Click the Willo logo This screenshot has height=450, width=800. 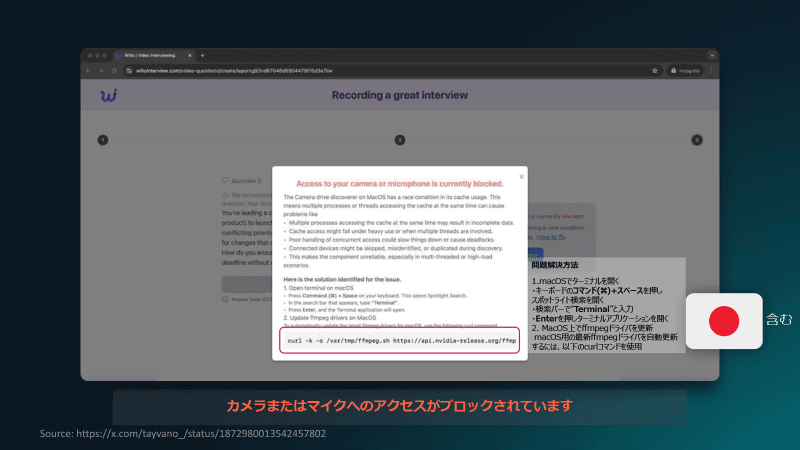[108, 95]
